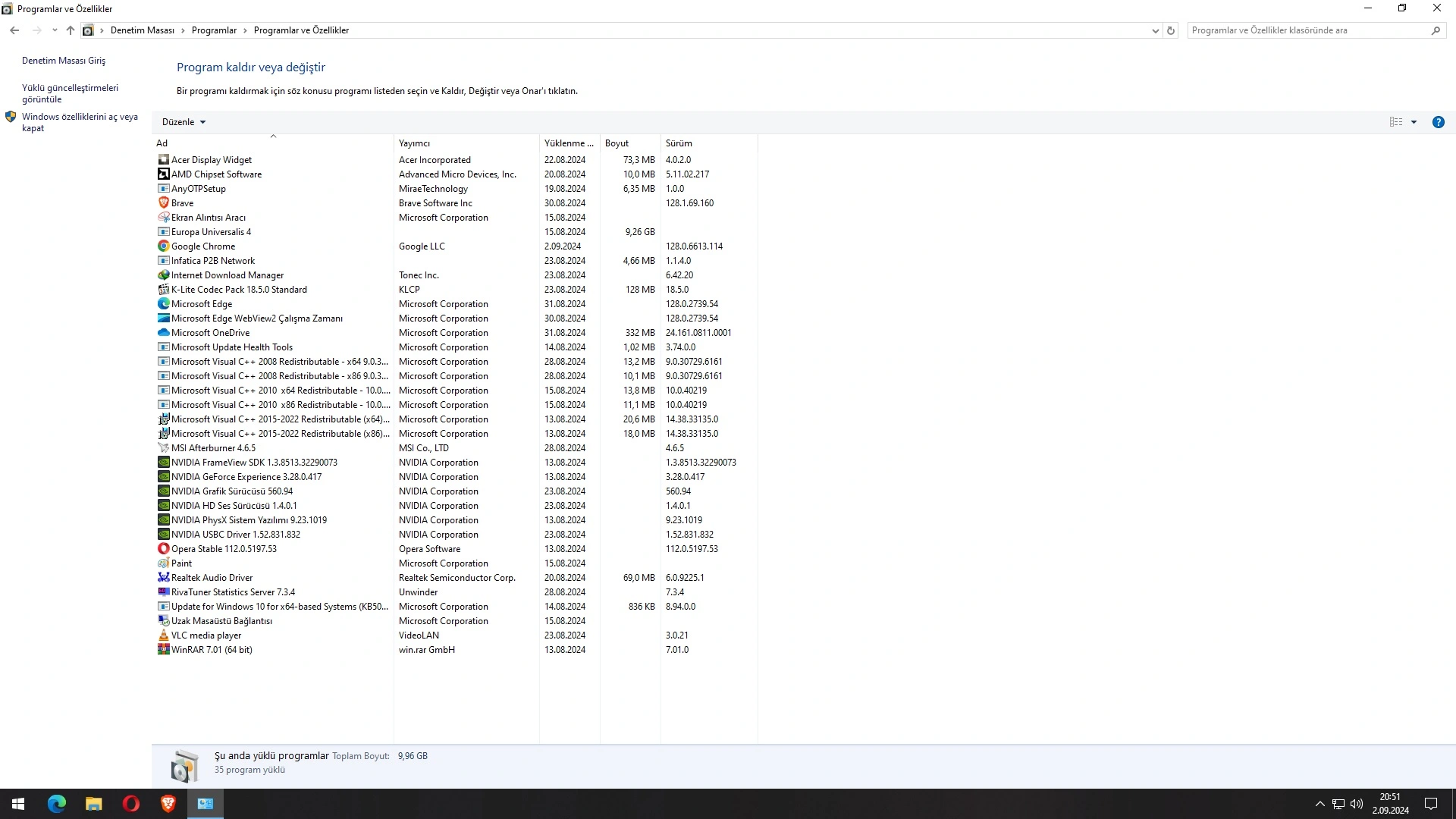1456x819 pixels.
Task: Click the refresh button beside address bar
Action: 1171,30
